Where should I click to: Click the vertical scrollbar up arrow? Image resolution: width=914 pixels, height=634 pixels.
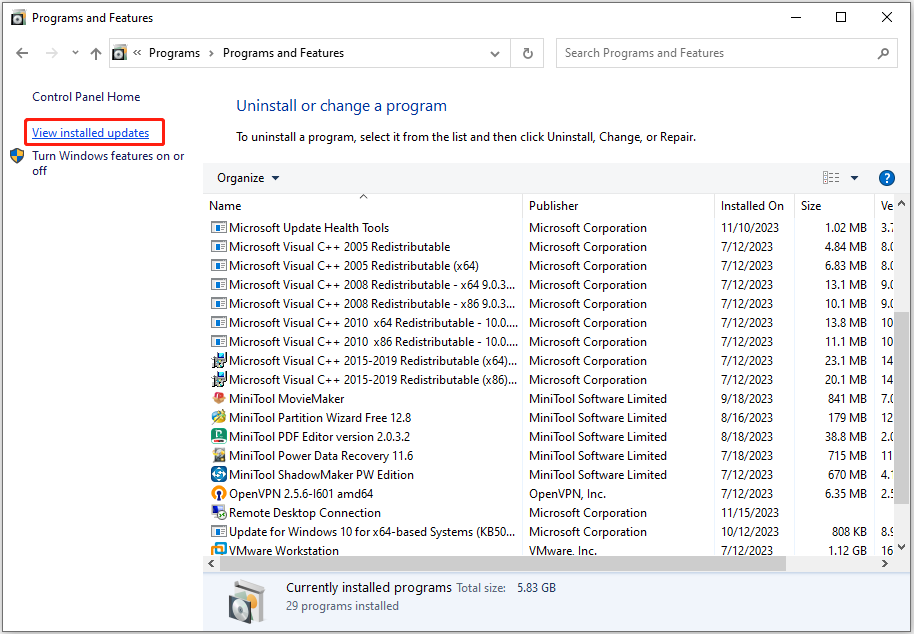[x=902, y=203]
